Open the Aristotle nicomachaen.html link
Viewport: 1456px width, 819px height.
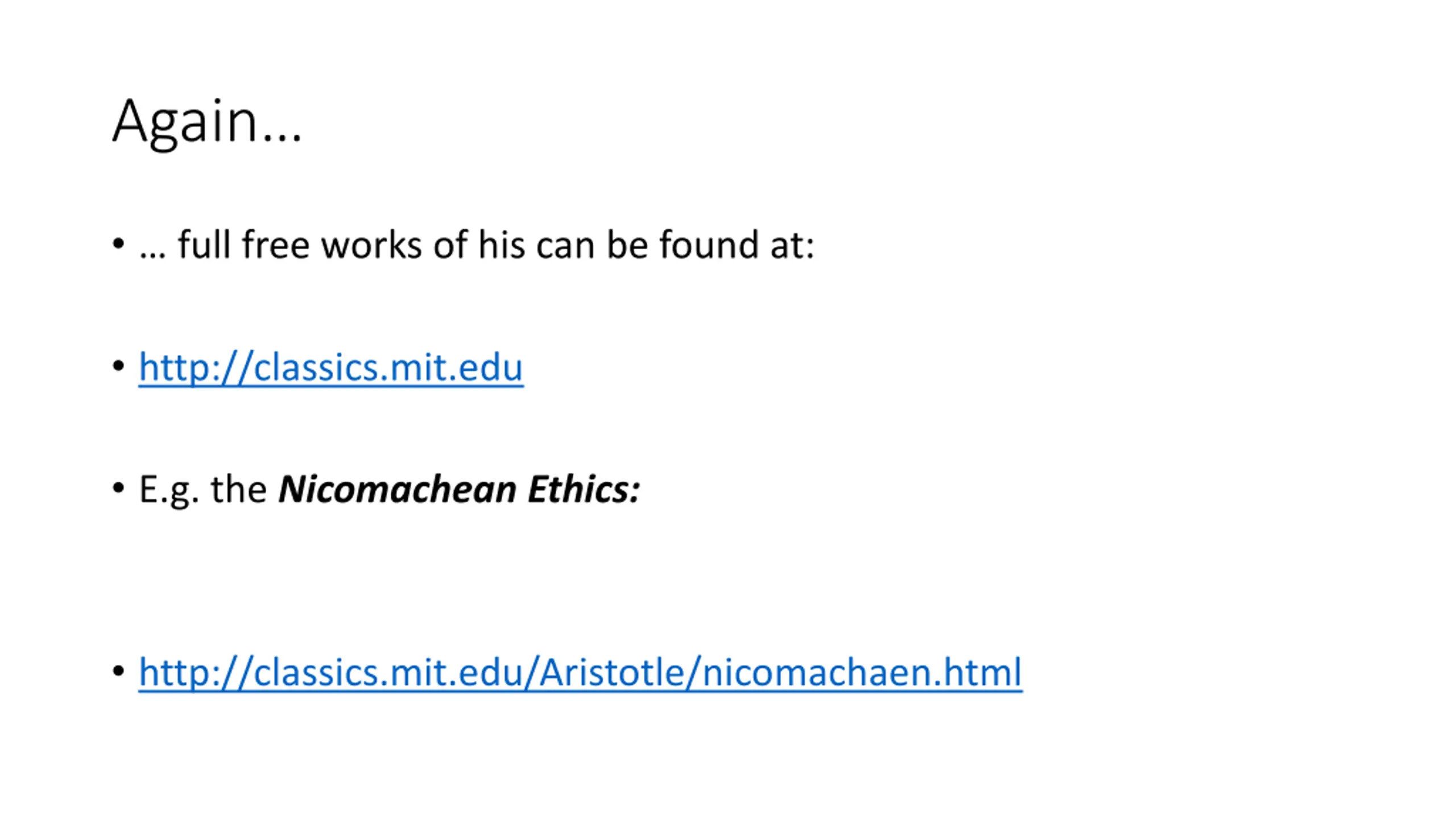(x=580, y=672)
